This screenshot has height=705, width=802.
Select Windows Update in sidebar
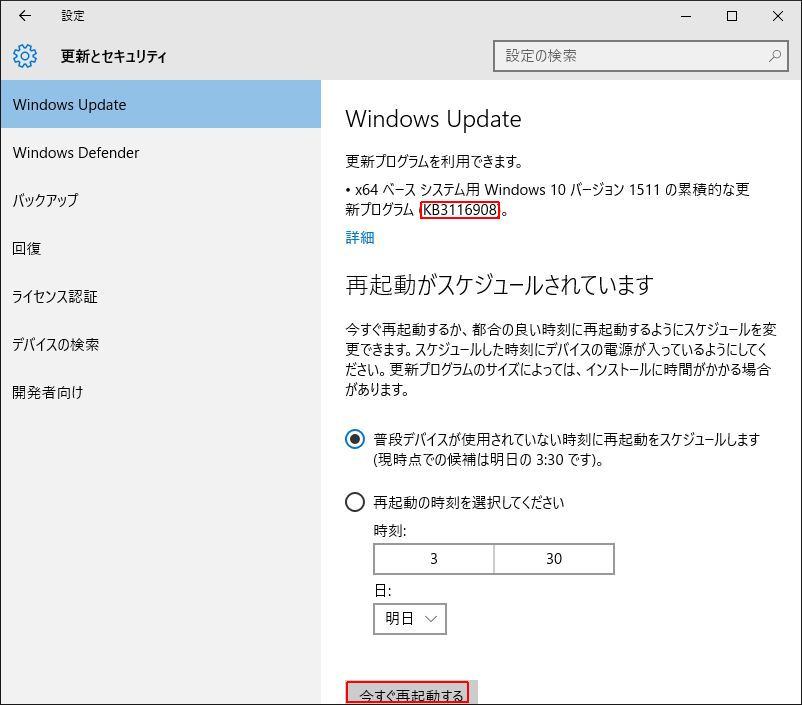point(160,105)
